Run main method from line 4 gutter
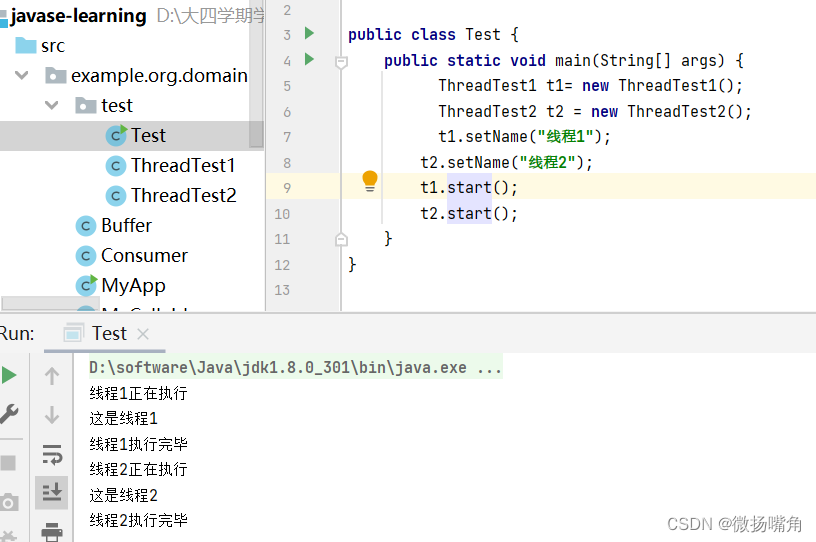 [x=309, y=59]
